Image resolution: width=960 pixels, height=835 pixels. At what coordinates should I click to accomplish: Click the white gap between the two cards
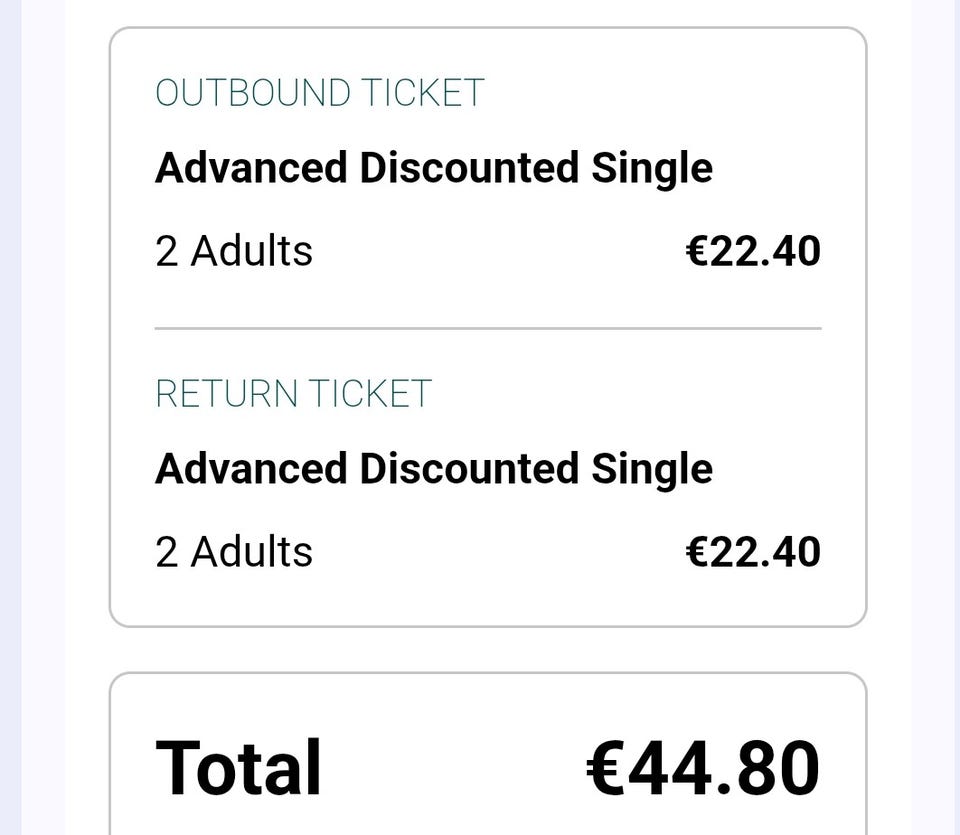click(x=488, y=650)
